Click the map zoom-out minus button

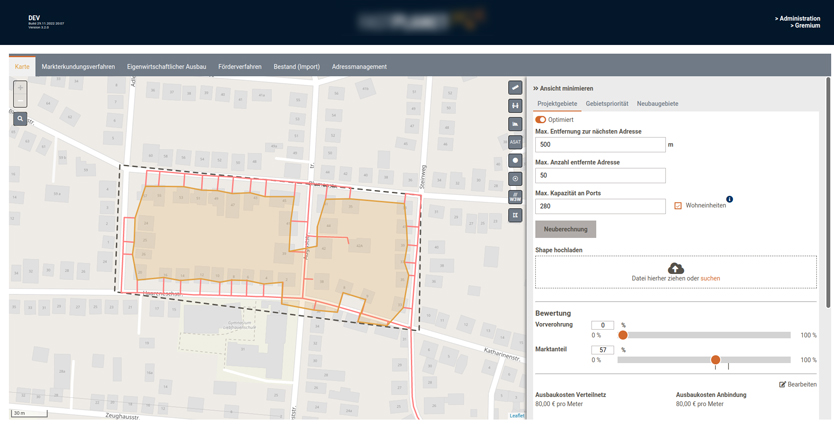[20, 101]
